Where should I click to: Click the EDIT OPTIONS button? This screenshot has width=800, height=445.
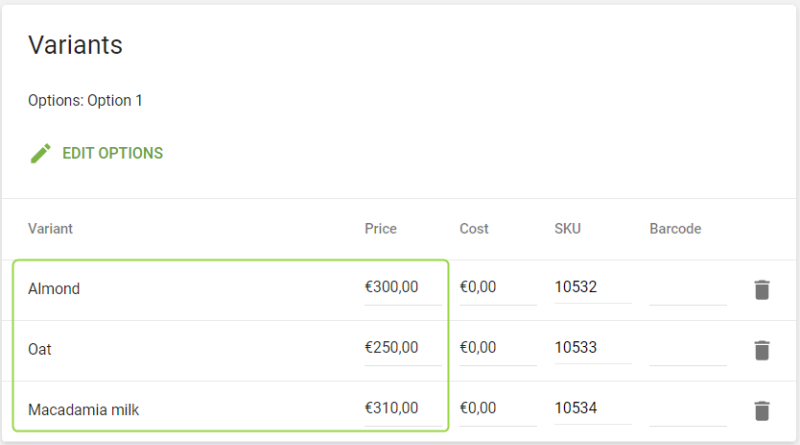click(x=112, y=153)
